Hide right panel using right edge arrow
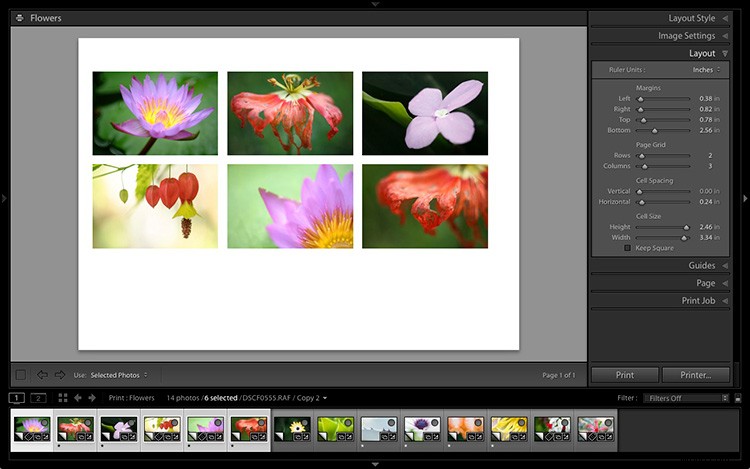Screen dimensions: 750x469 coord(745,198)
